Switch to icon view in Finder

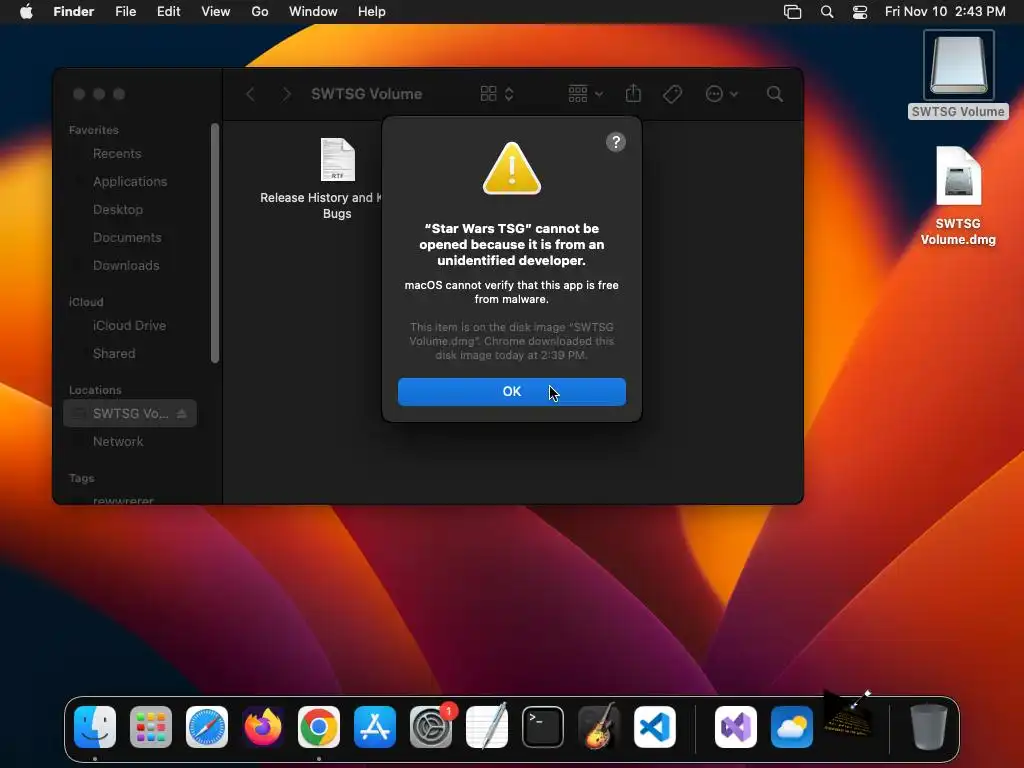pos(488,94)
